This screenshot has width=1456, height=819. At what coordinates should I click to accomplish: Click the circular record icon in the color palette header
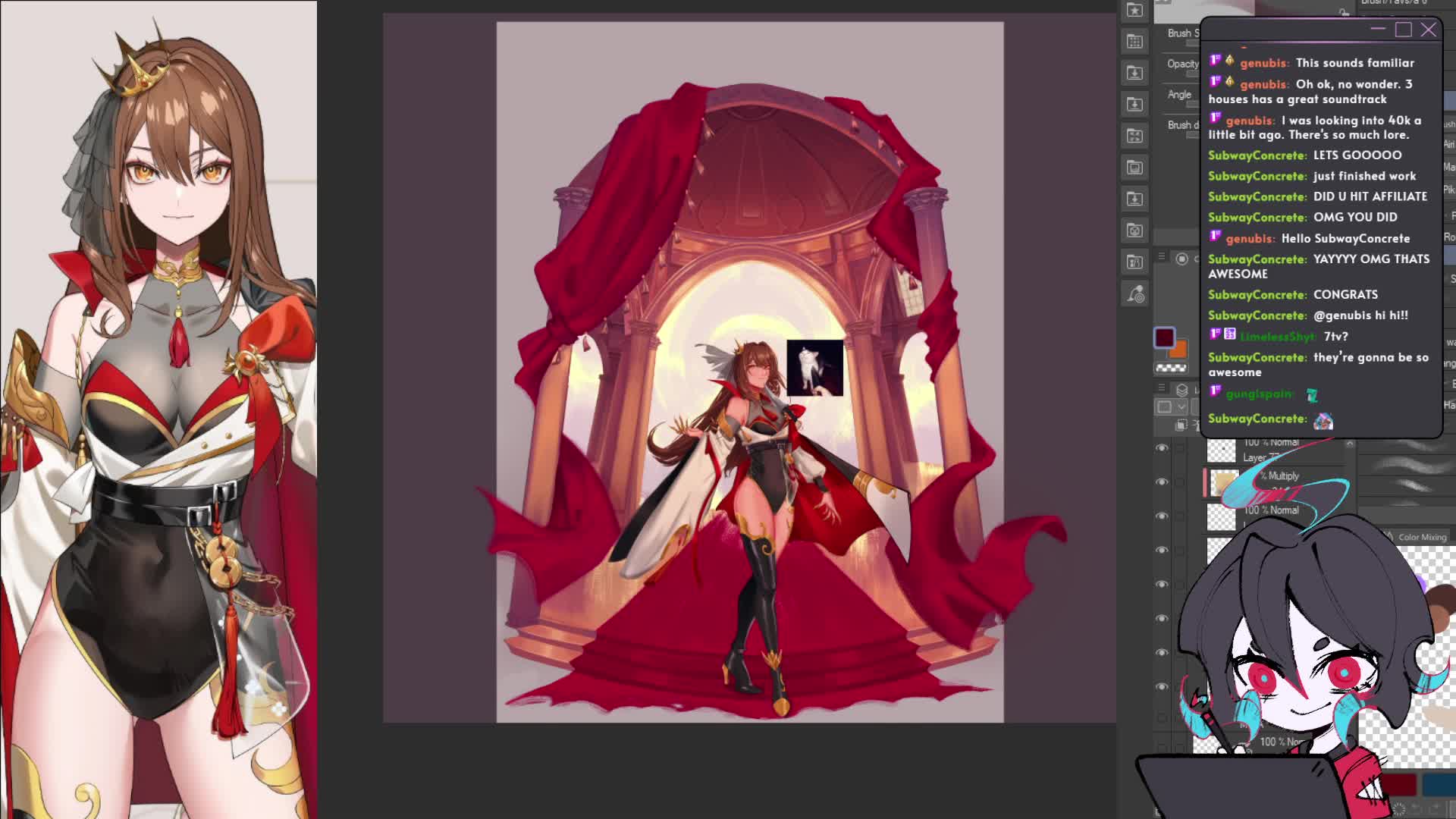[x=1181, y=259]
